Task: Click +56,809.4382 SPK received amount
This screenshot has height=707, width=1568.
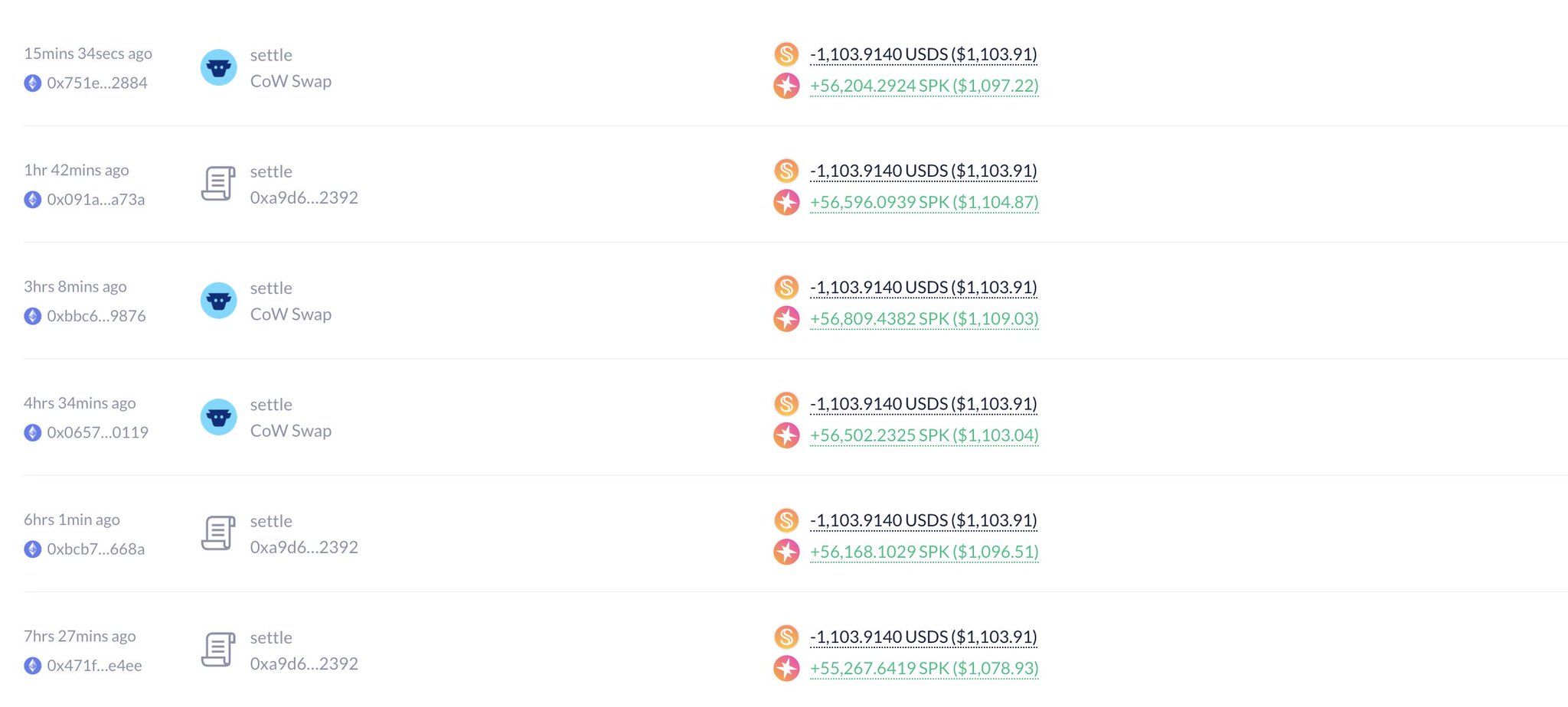Action: point(923,319)
